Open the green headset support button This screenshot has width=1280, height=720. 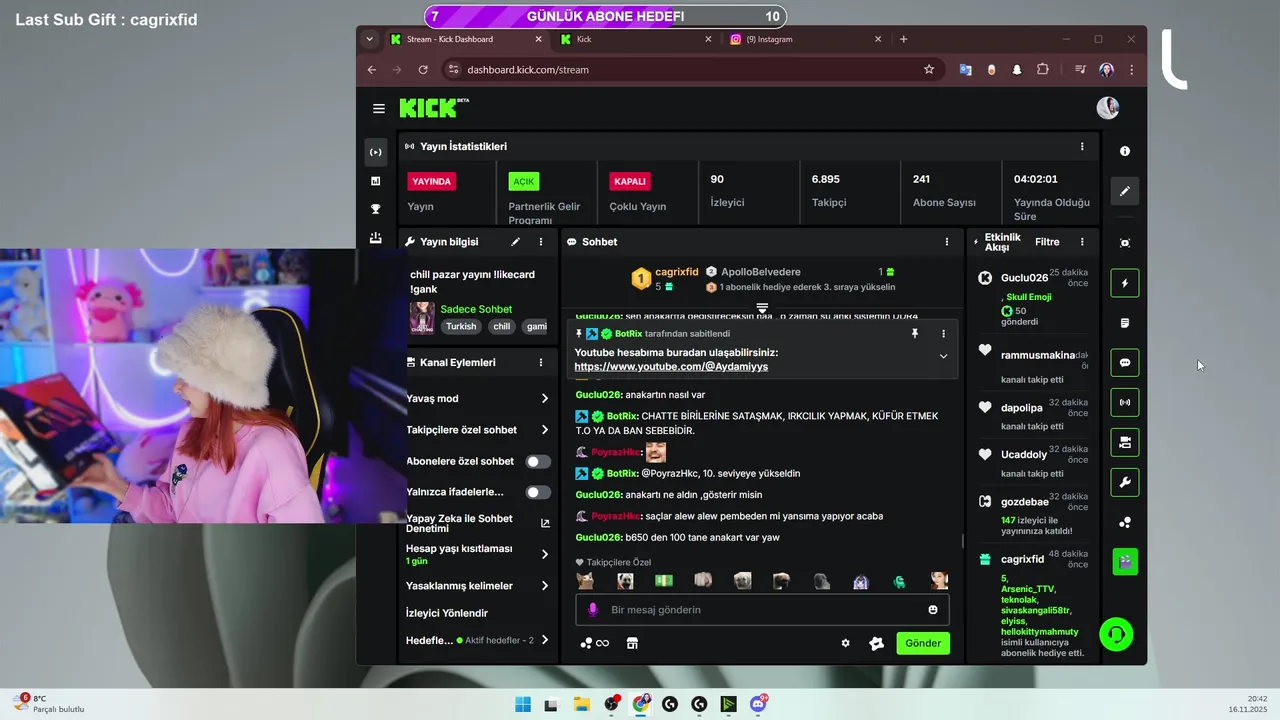tap(1116, 634)
